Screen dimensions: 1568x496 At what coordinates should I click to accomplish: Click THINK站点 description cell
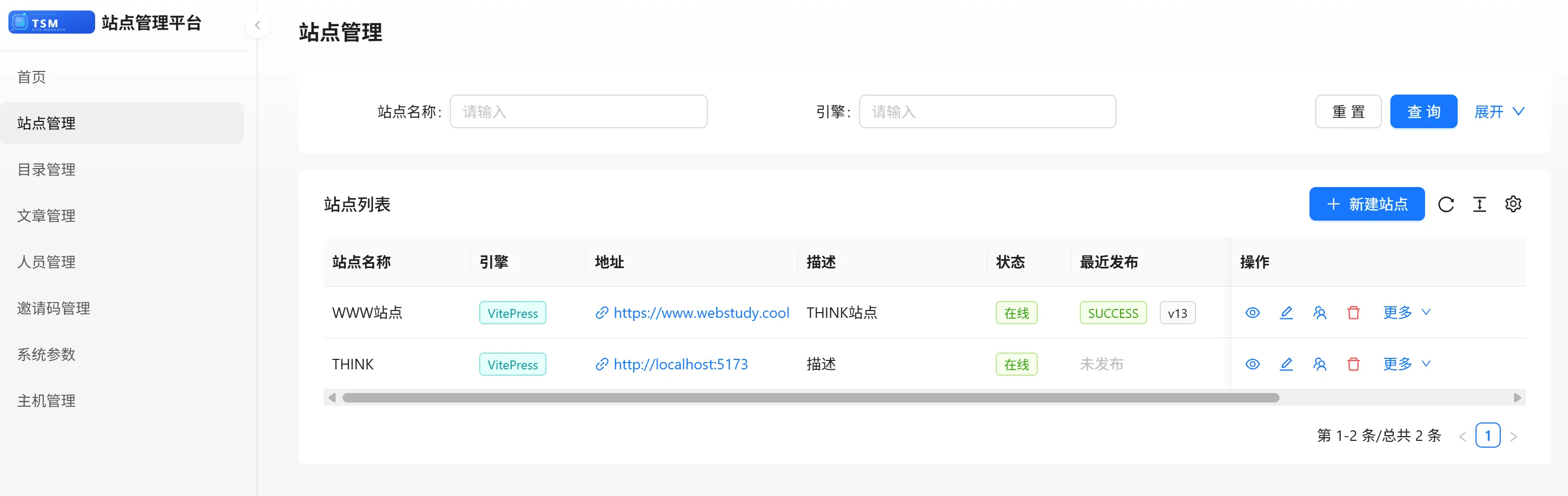click(x=841, y=313)
